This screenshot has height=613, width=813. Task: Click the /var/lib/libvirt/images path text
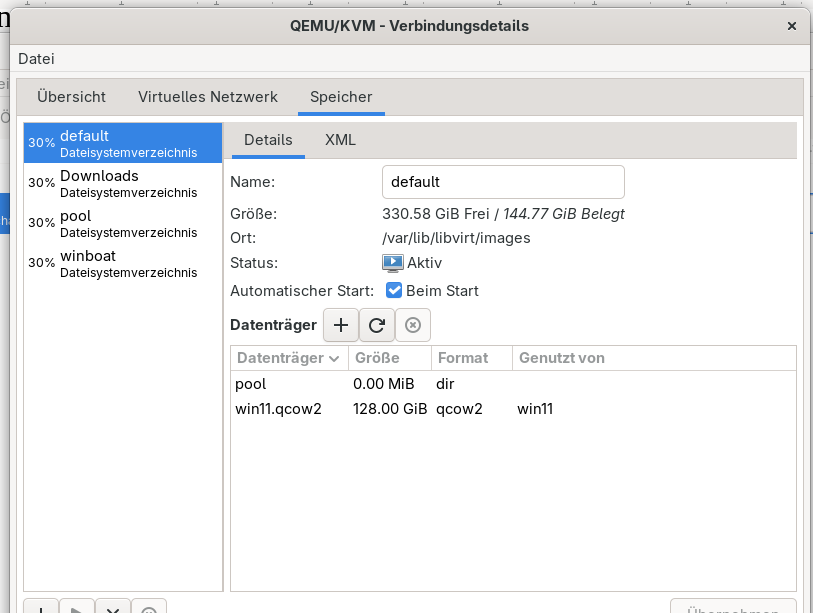456,238
